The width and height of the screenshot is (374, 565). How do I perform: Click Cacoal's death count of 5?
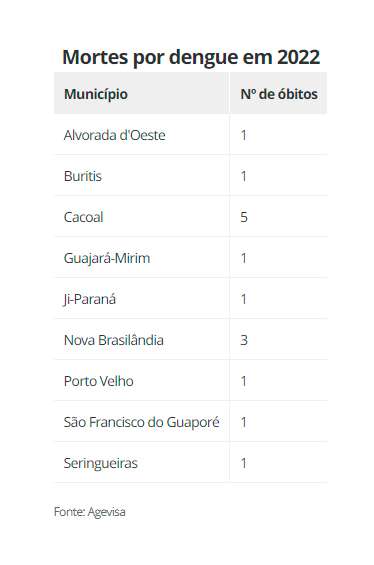tap(244, 217)
